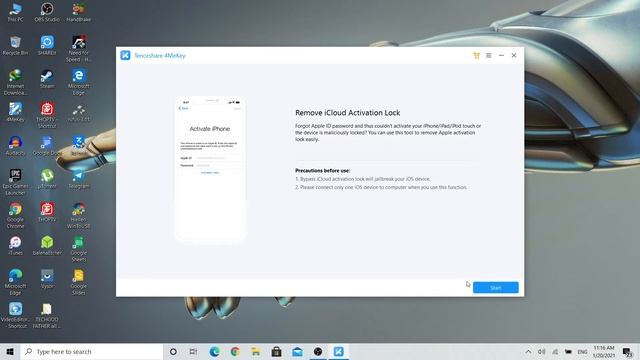Open Steam desktop shortcut
The image size is (640, 360).
[47, 79]
